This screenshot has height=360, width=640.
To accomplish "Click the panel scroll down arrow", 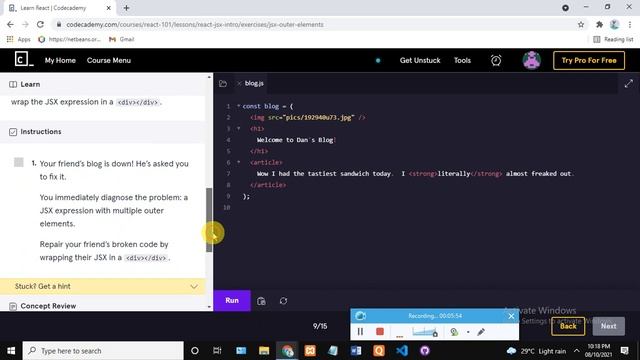I will click(x=209, y=307).
